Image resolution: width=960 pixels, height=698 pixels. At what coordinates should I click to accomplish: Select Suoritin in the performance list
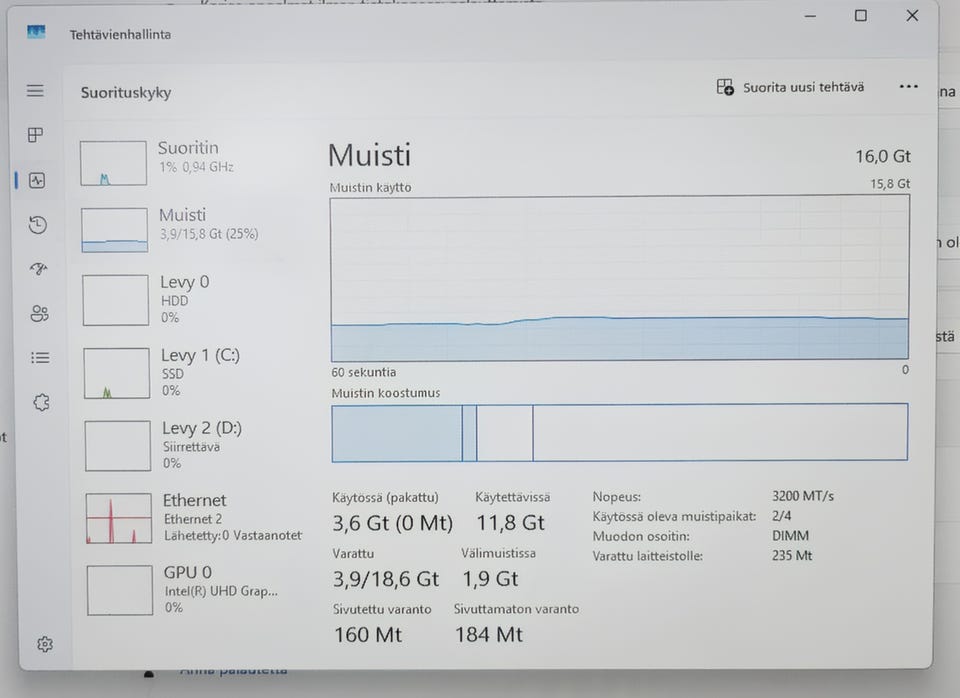tap(193, 162)
